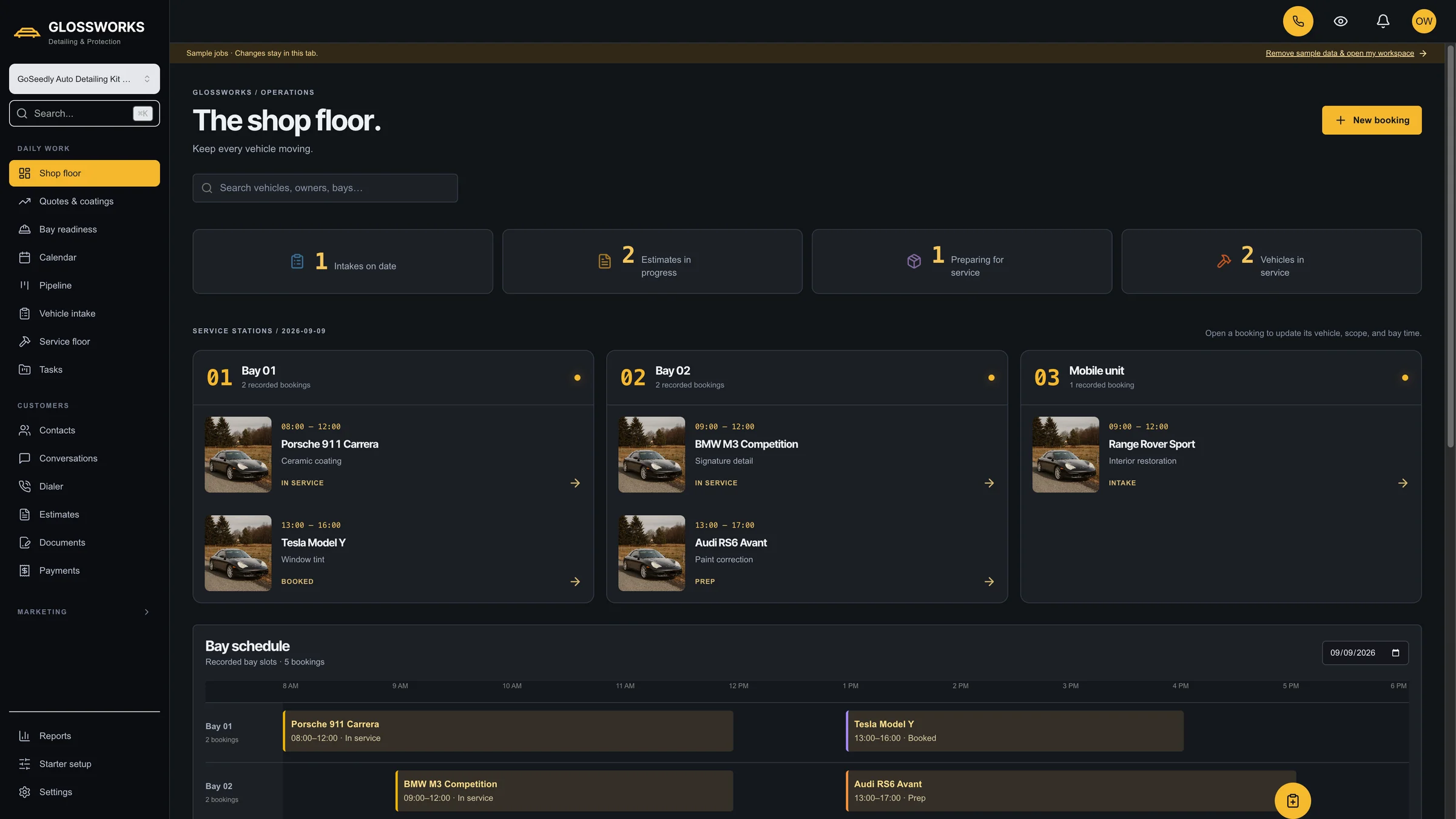Click the phone call icon in header
Image resolution: width=1456 pixels, height=819 pixels.
click(x=1298, y=21)
